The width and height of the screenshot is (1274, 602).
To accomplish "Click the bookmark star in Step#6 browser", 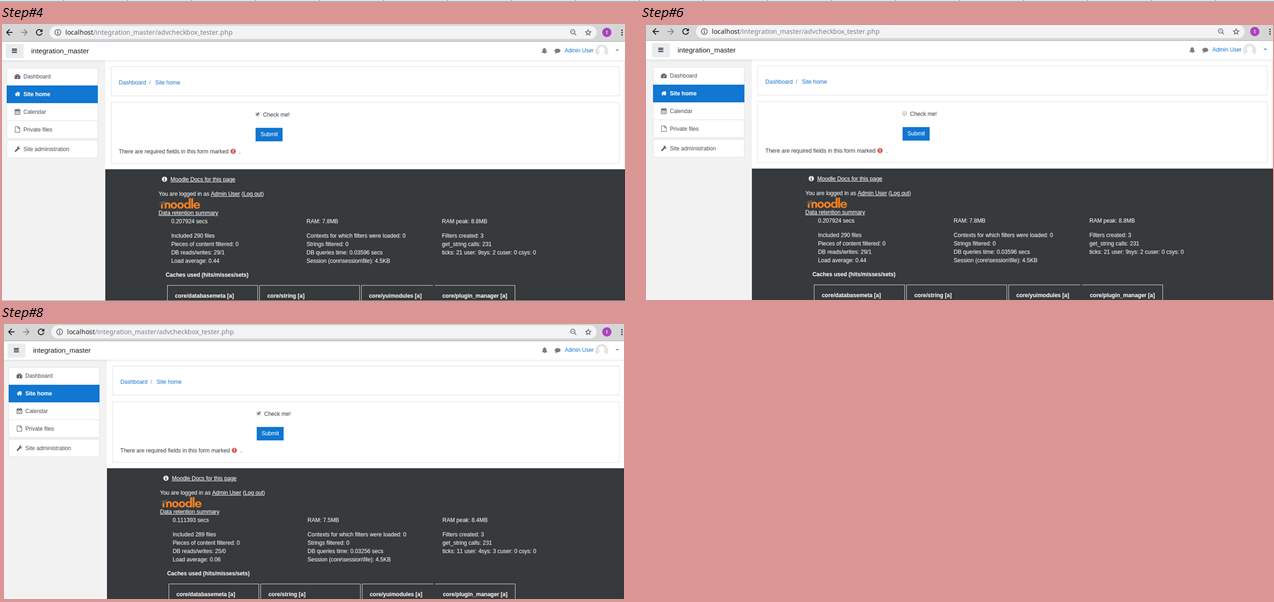I will 1236,32.
